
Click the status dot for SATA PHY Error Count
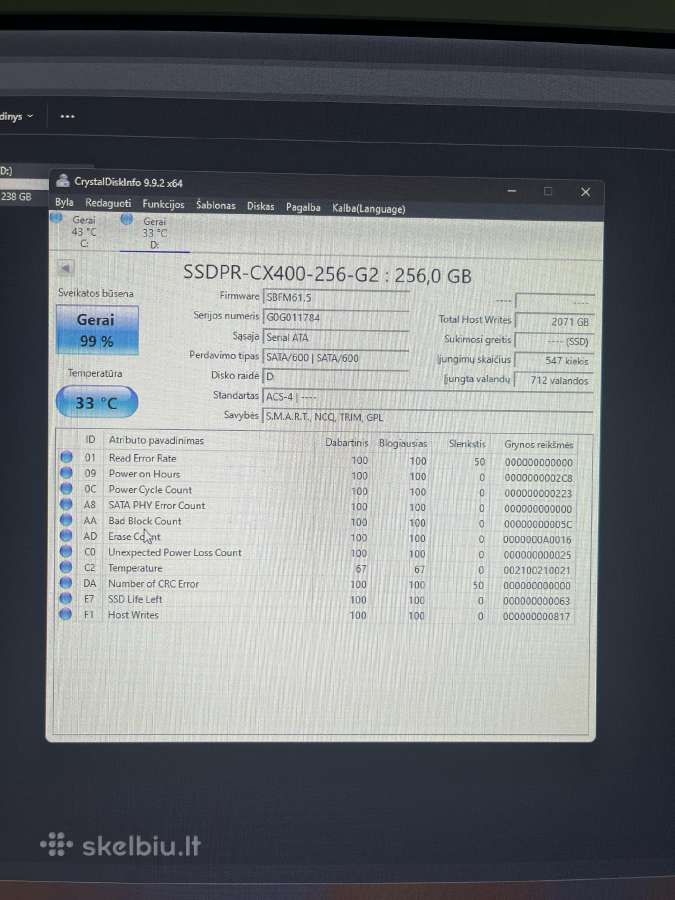[67, 504]
